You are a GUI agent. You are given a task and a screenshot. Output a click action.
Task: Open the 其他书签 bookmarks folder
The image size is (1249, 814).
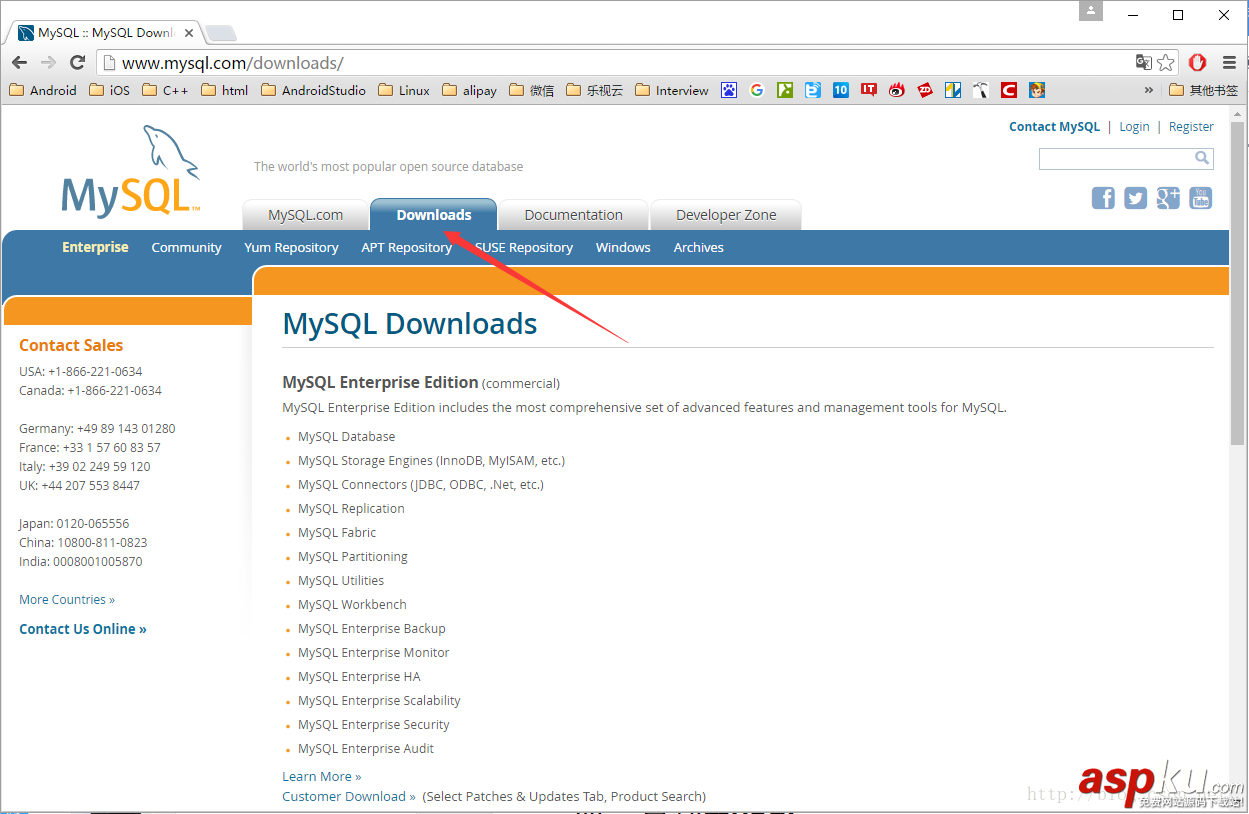point(1204,90)
